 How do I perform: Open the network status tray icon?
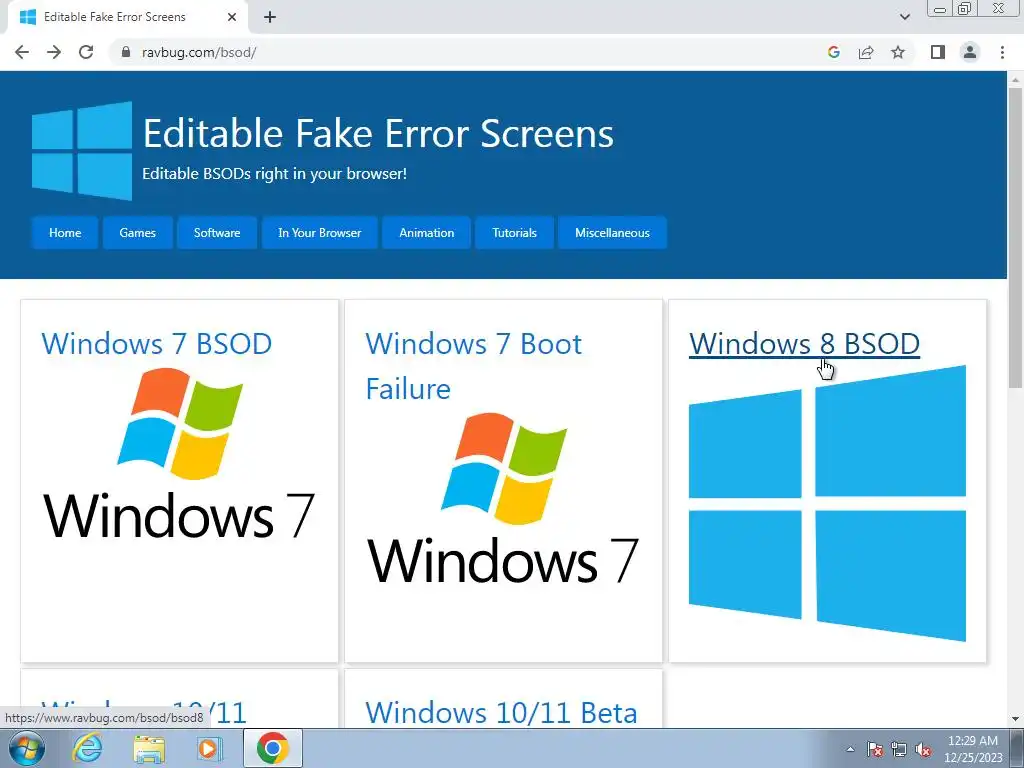899,749
